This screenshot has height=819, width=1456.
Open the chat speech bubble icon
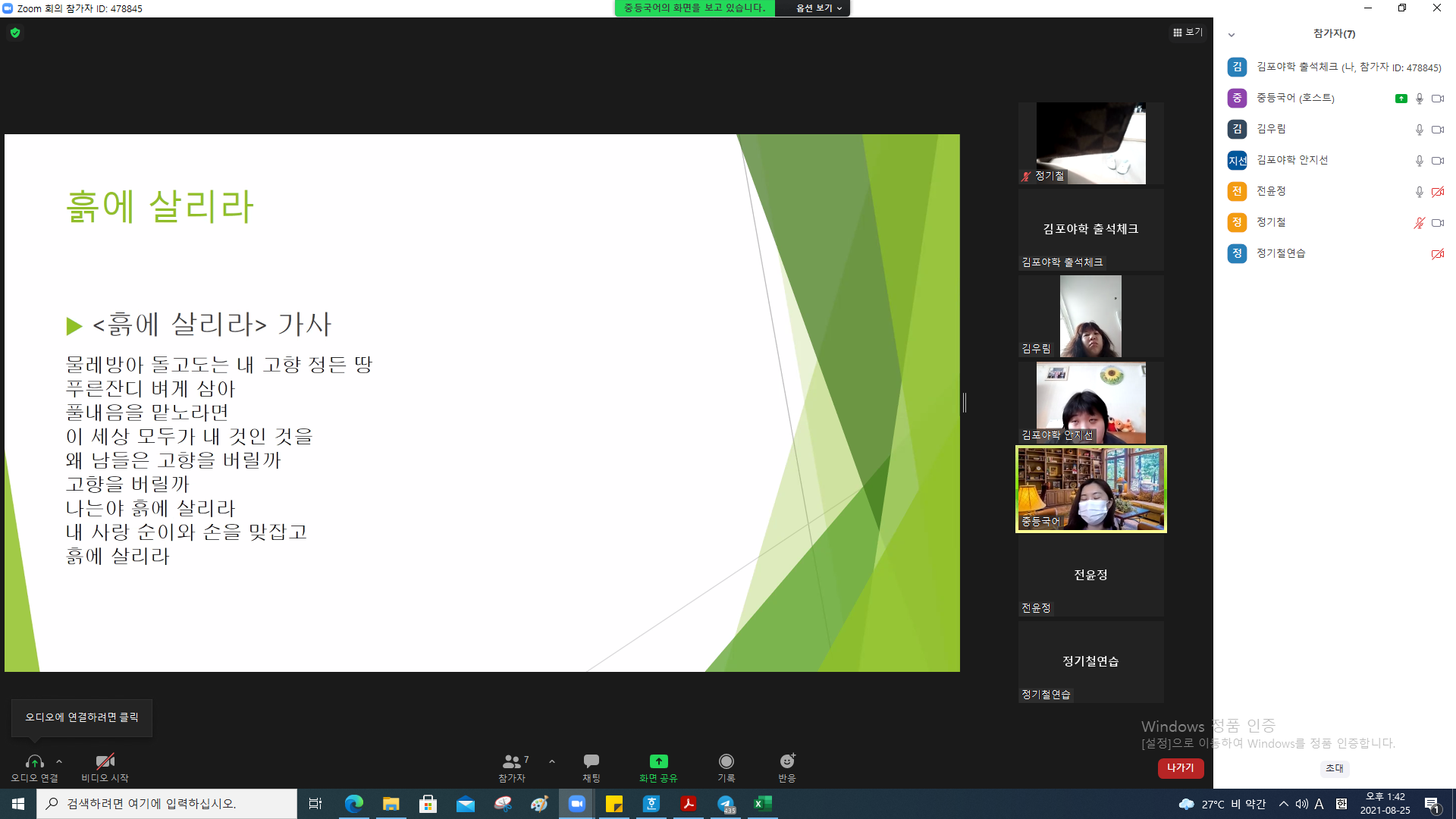(x=591, y=761)
